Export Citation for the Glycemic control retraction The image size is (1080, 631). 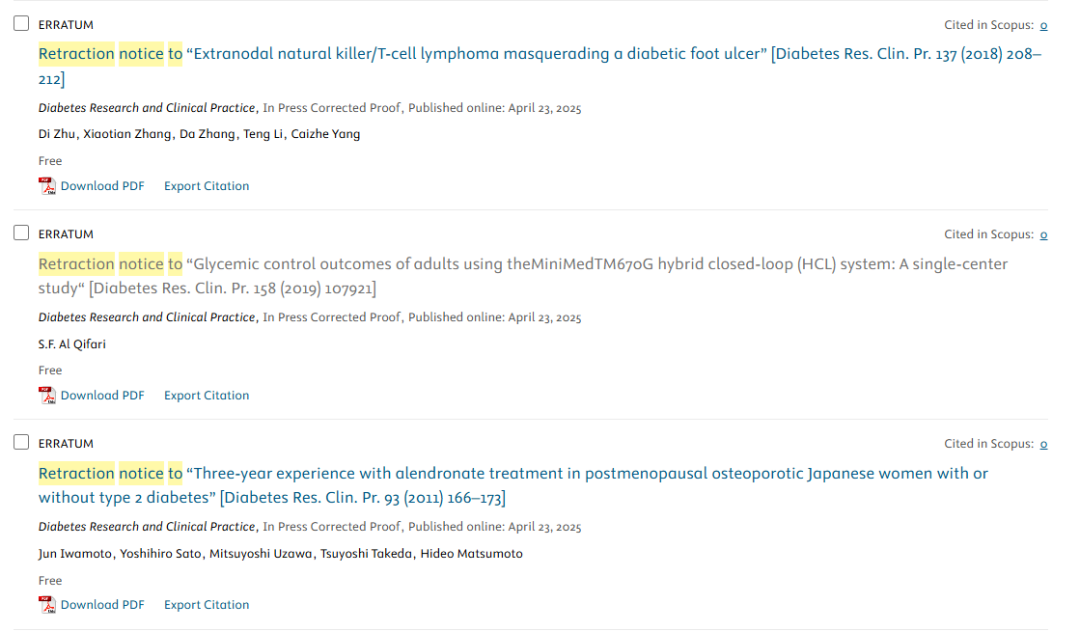[x=207, y=395]
